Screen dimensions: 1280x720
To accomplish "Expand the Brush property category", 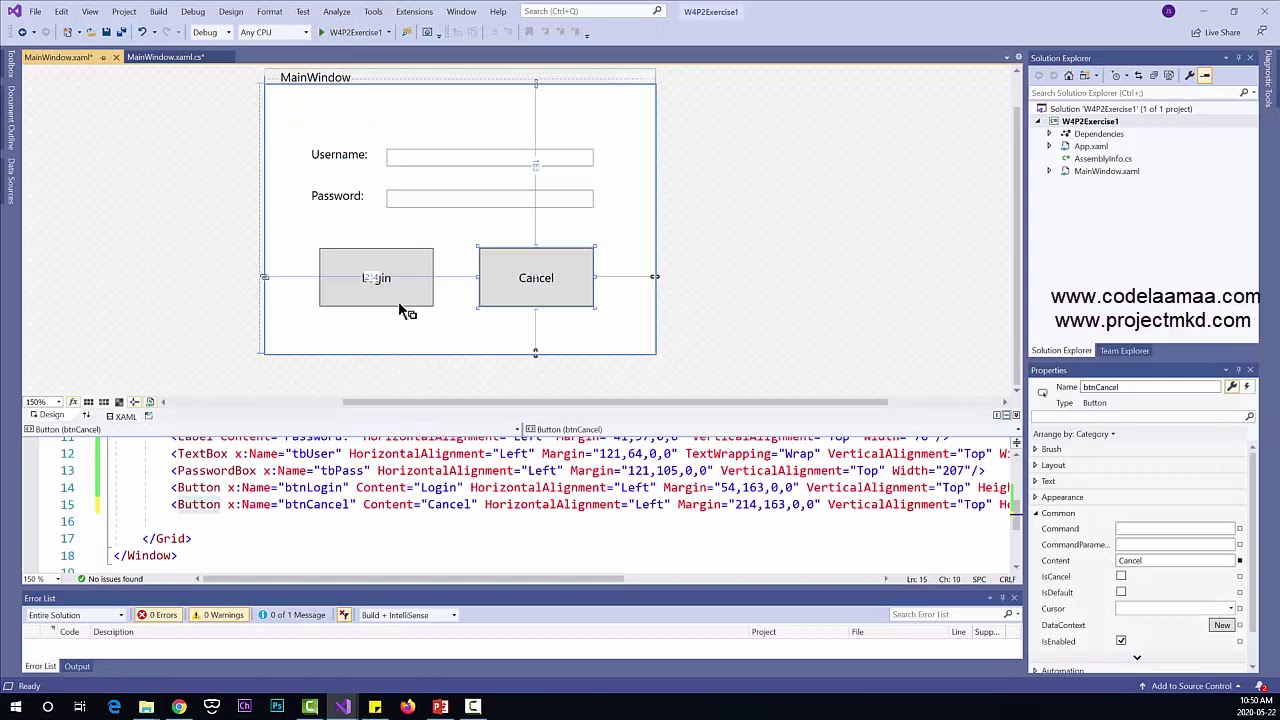I will (1035, 449).
